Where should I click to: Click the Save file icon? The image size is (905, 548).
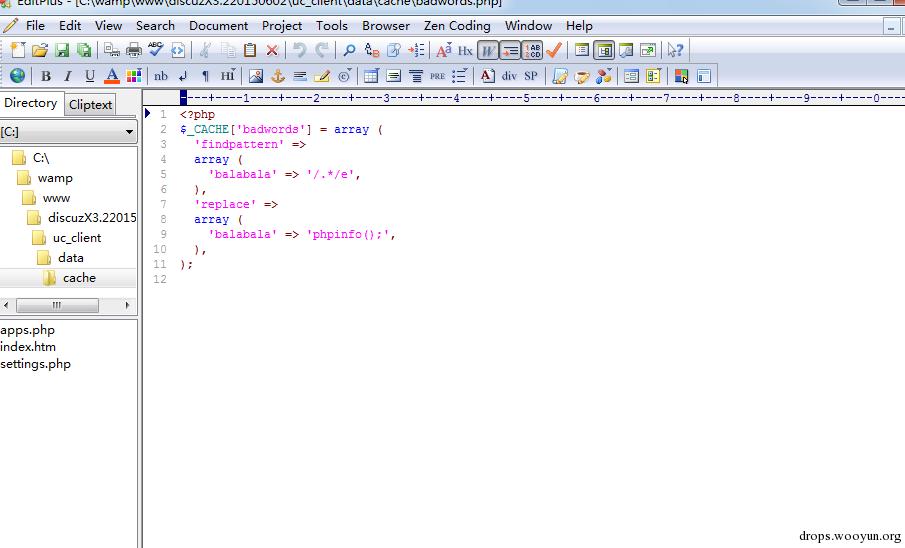(x=62, y=50)
